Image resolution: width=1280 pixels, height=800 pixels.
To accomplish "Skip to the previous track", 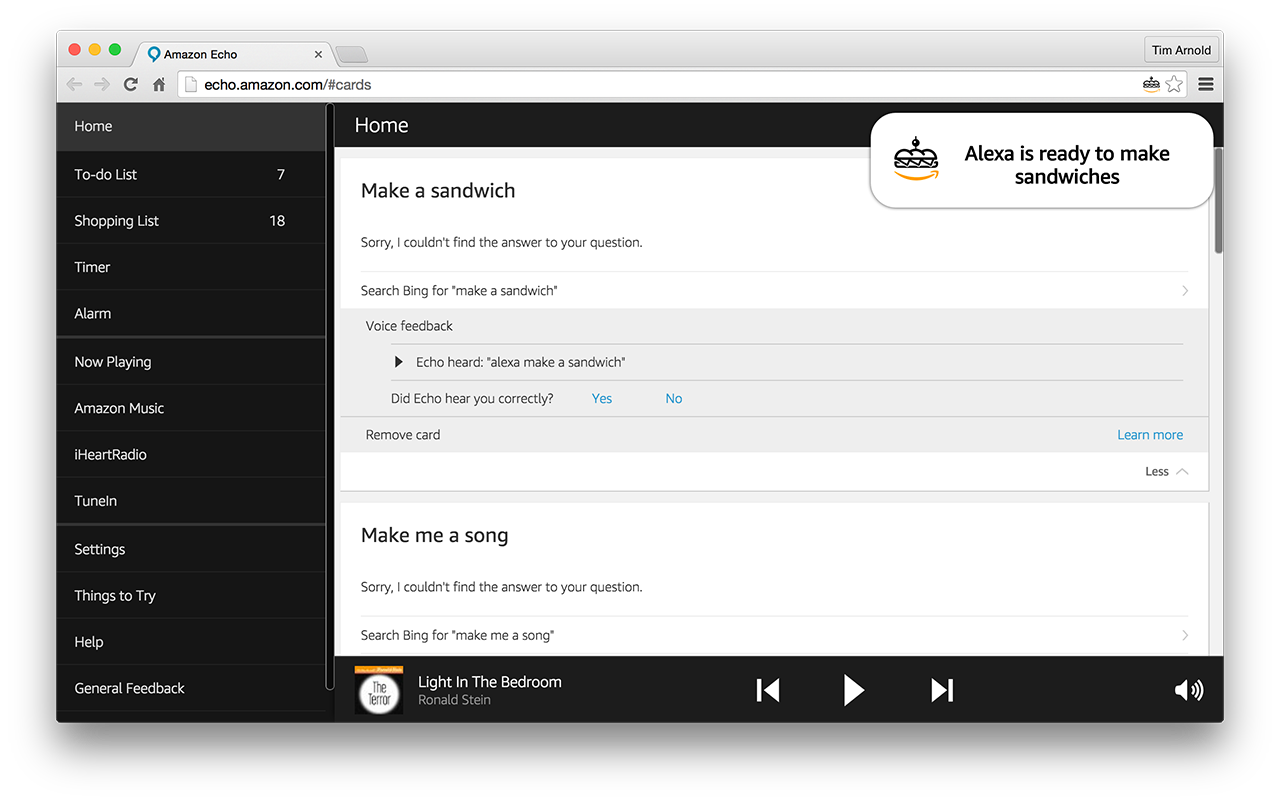I will click(x=768, y=690).
